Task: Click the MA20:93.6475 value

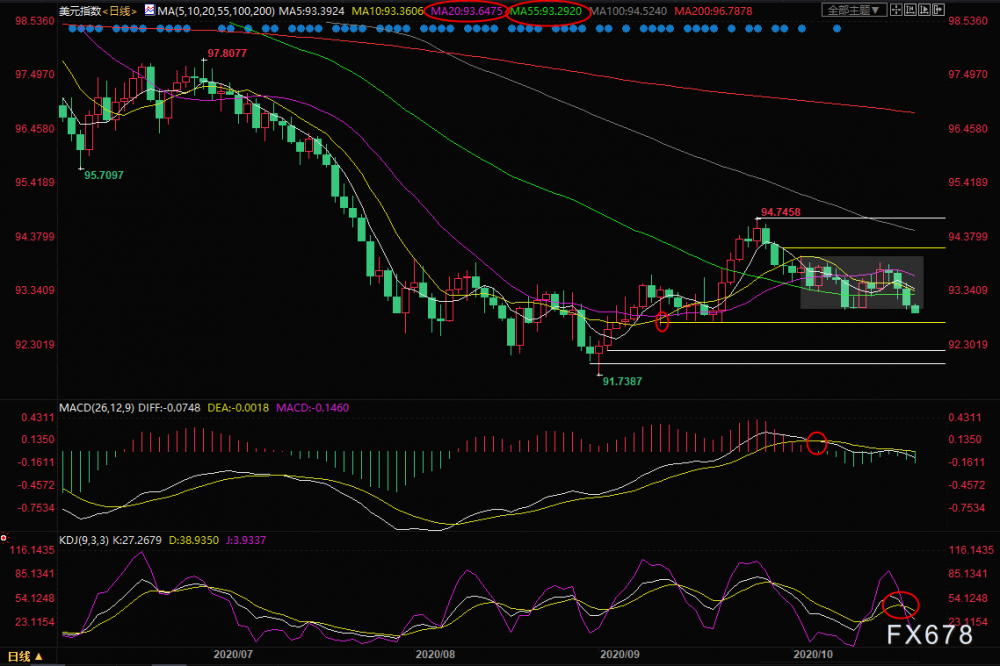Action: 466,11
